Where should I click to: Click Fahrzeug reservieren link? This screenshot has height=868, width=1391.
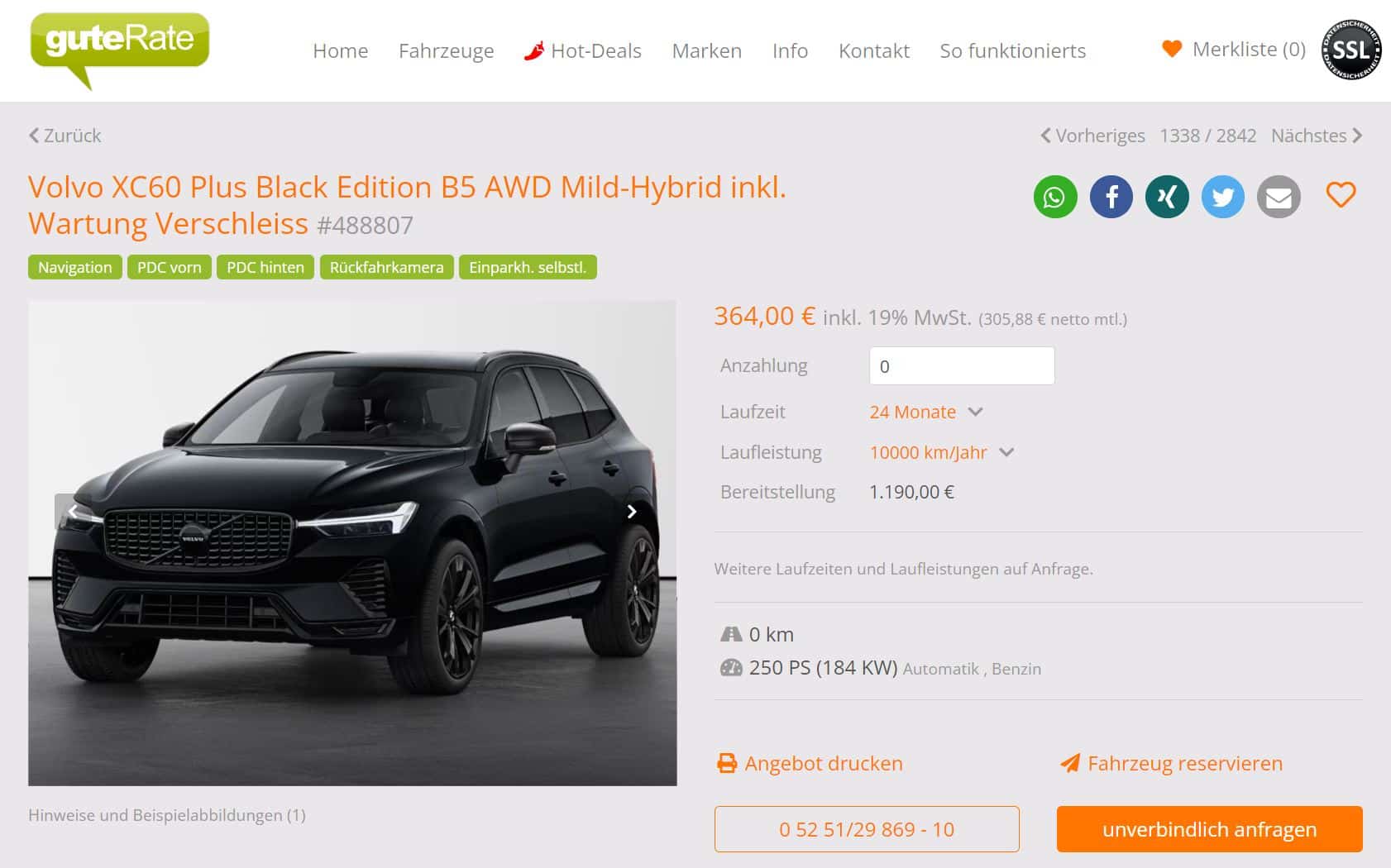pos(1171,763)
